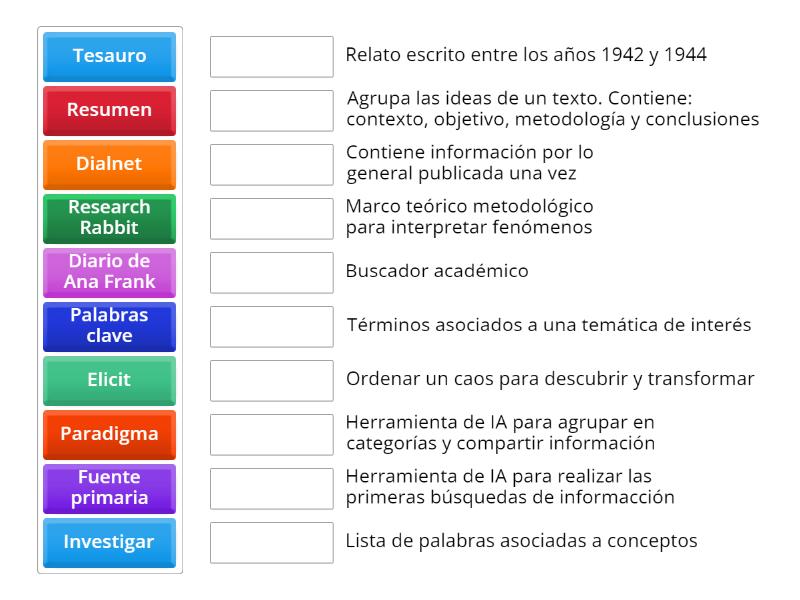Click the slot next to 'Lista de palabras asociadas a conceptos'

(271, 542)
